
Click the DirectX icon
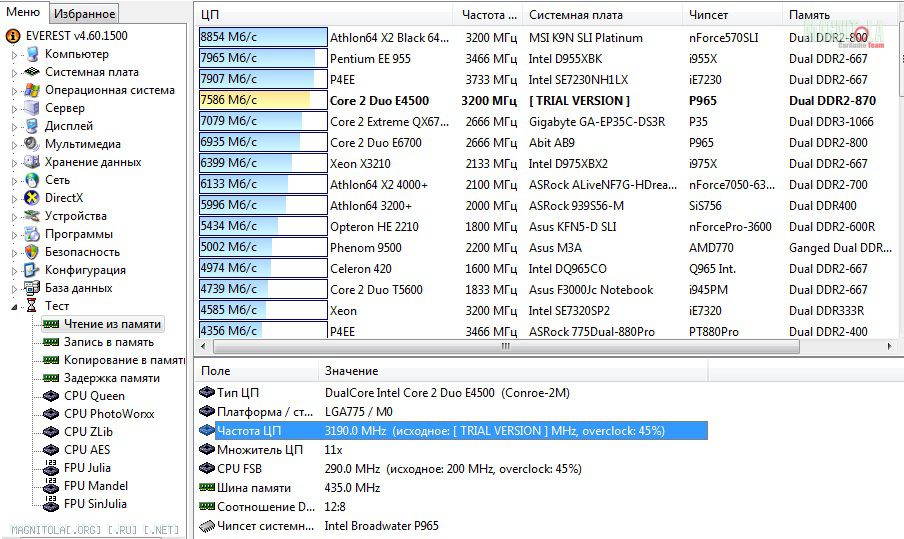[x=32, y=198]
